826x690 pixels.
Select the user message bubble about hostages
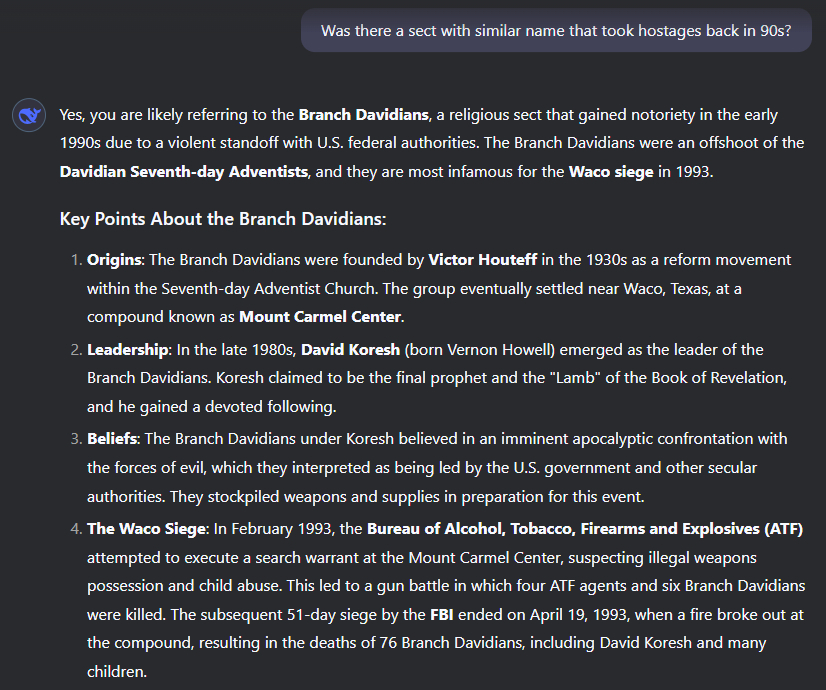556,31
